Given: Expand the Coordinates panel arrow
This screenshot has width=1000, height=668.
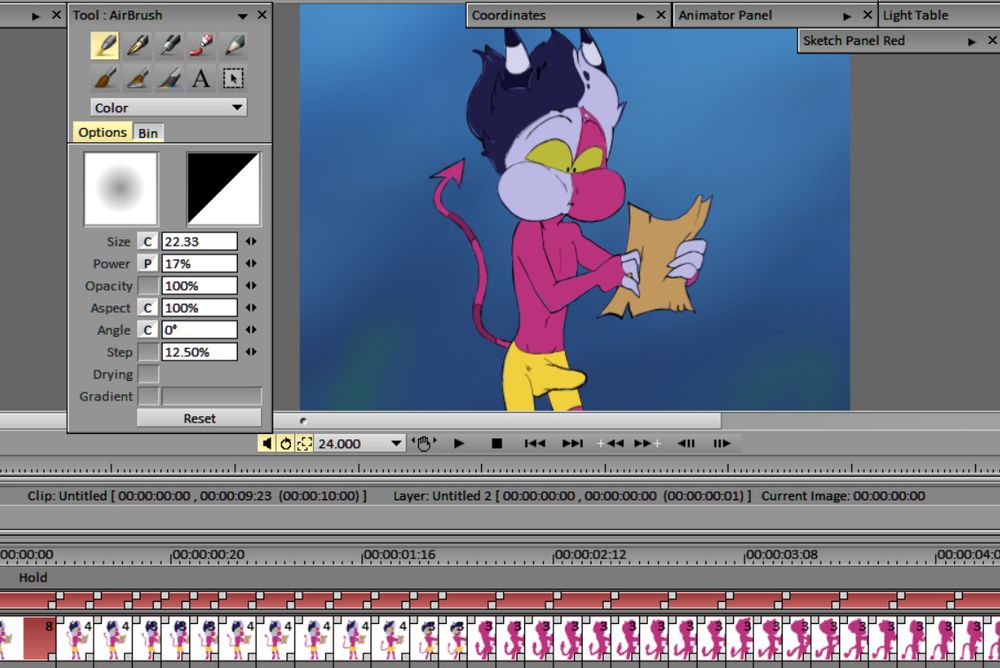Looking at the screenshot, I should click(x=640, y=16).
